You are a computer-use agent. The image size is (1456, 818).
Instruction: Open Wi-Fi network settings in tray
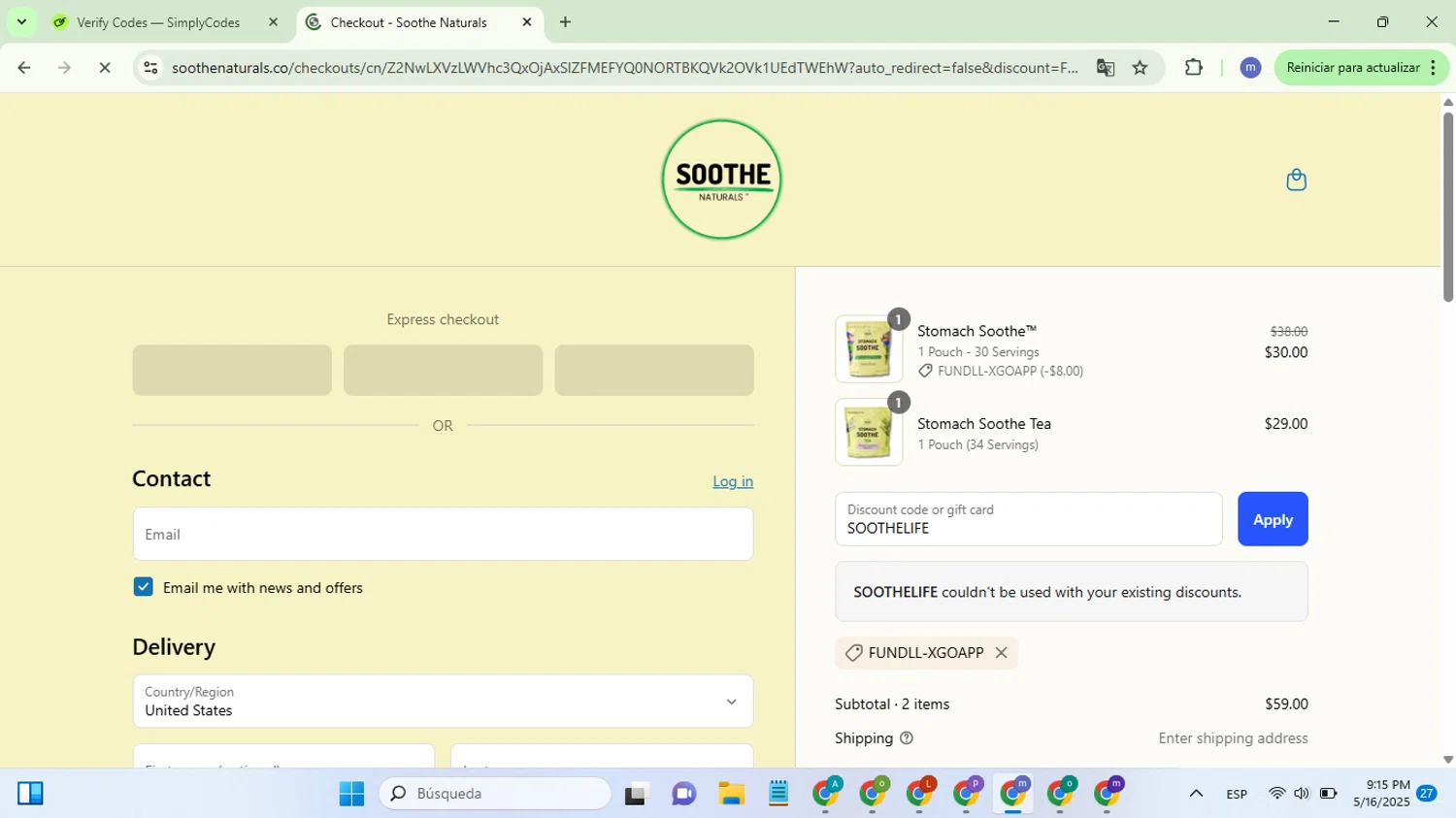pos(1276,794)
